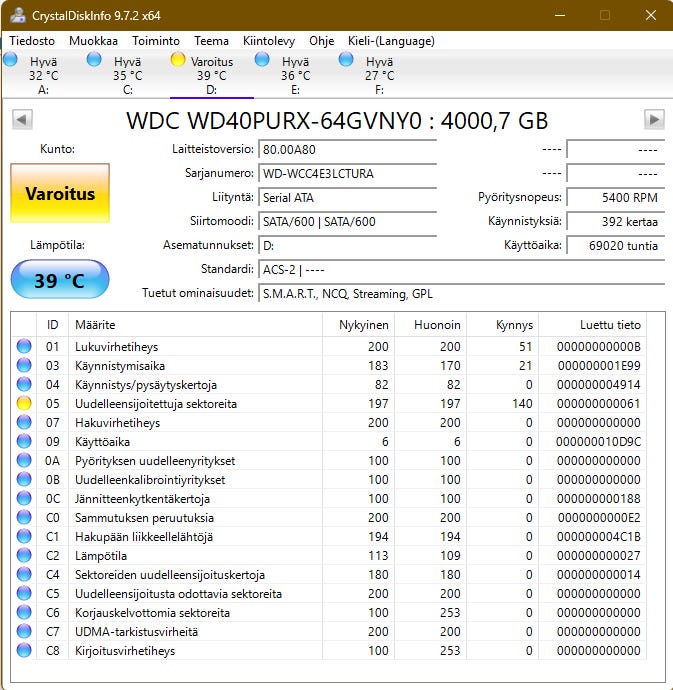Click status orb of Pyörityksen uudelleenyritykset
673x690 pixels.
pos(24,460)
